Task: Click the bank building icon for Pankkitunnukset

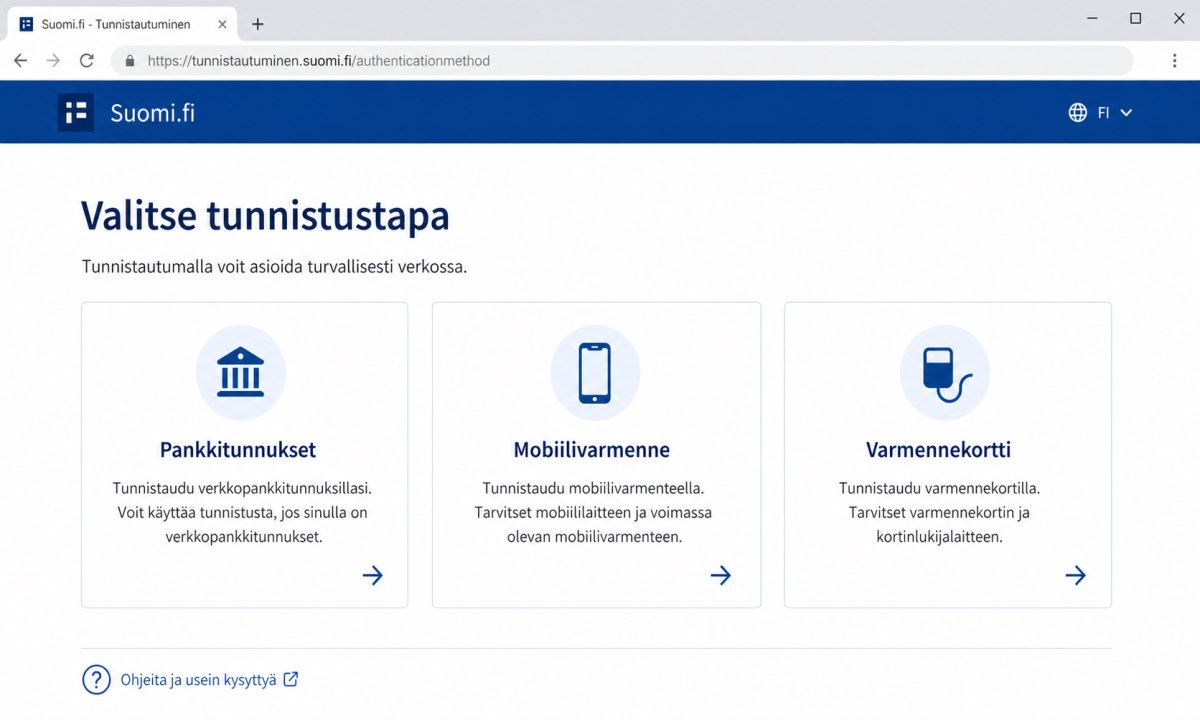Action: [241, 374]
